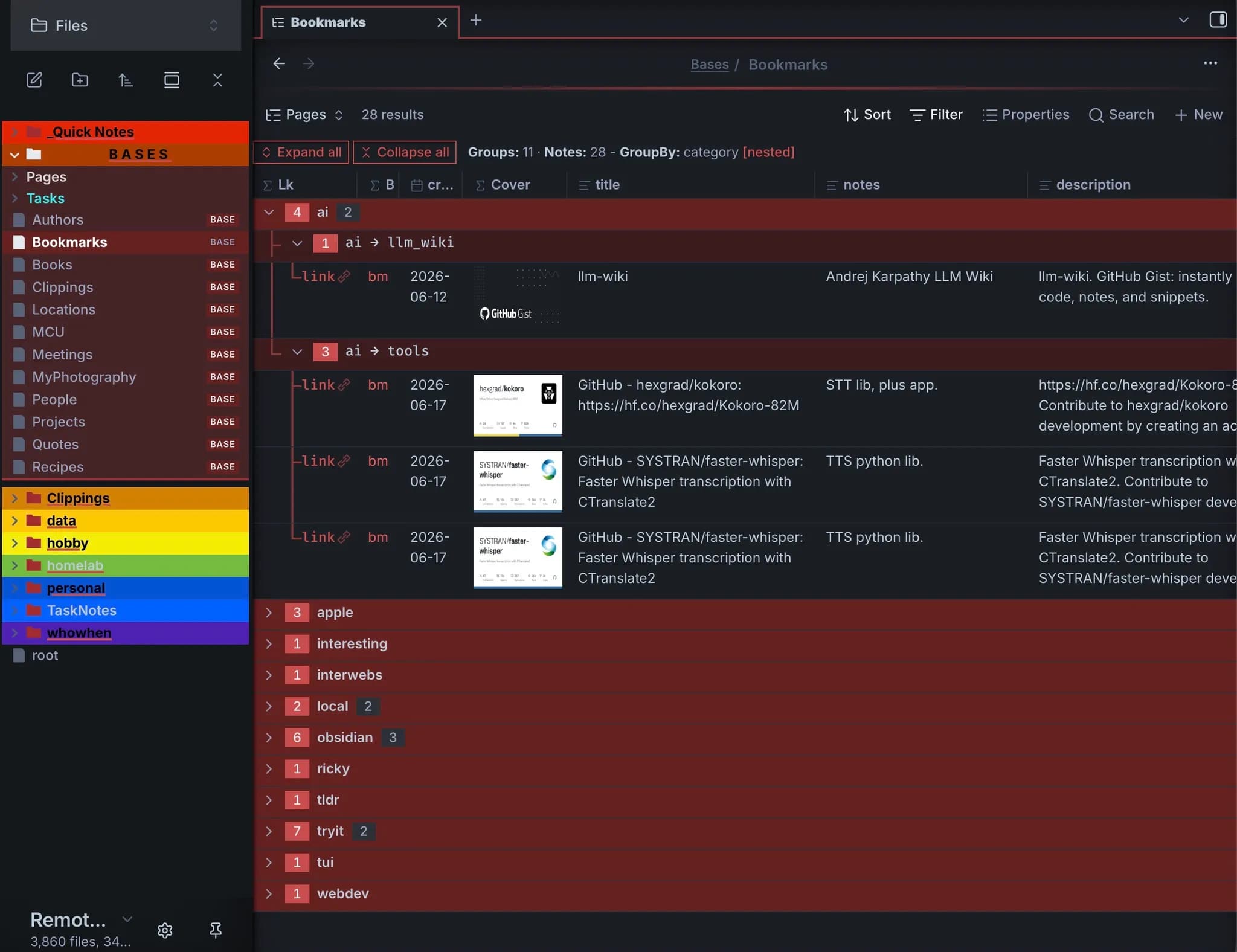Click Expand all groups button
The width and height of the screenshot is (1237, 952).
coord(301,152)
